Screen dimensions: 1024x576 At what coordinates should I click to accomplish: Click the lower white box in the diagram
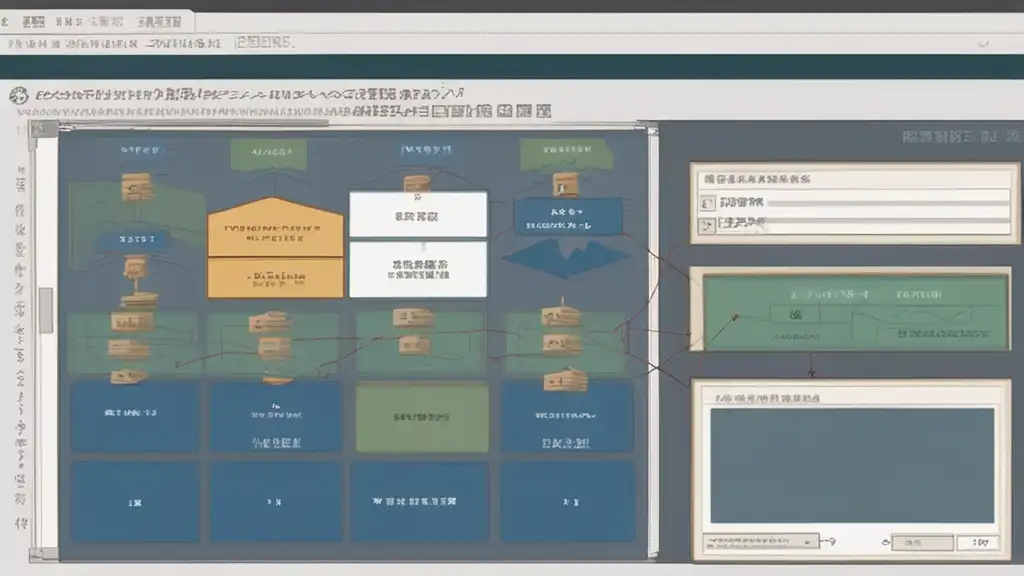(x=418, y=269)
